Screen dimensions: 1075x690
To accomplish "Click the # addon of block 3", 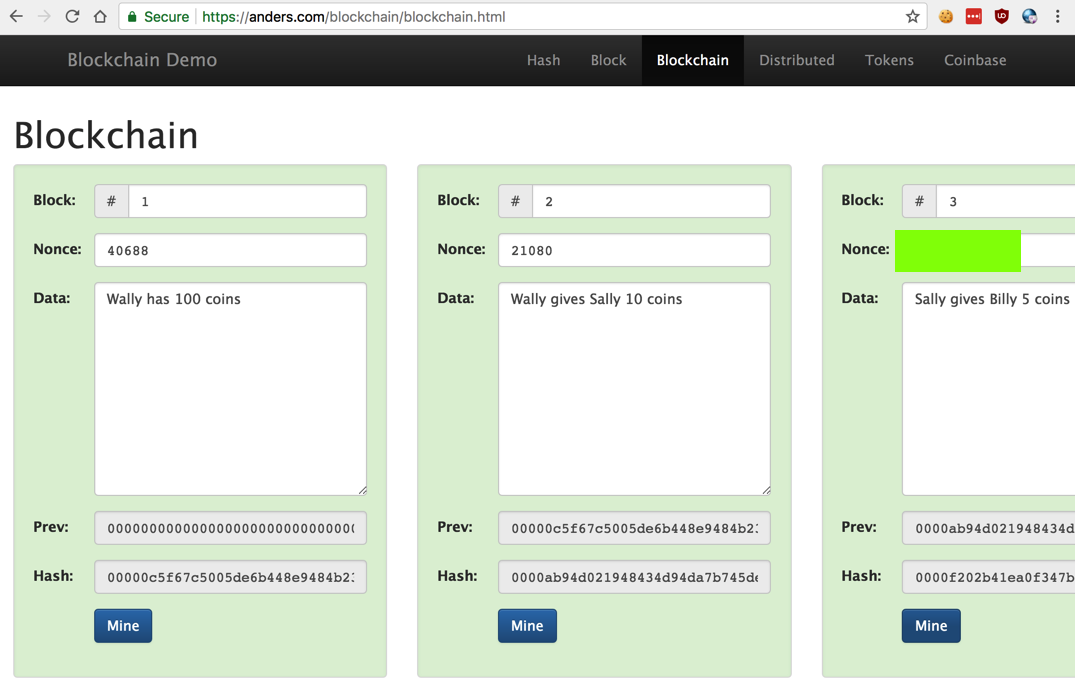I will pos(919,201).
